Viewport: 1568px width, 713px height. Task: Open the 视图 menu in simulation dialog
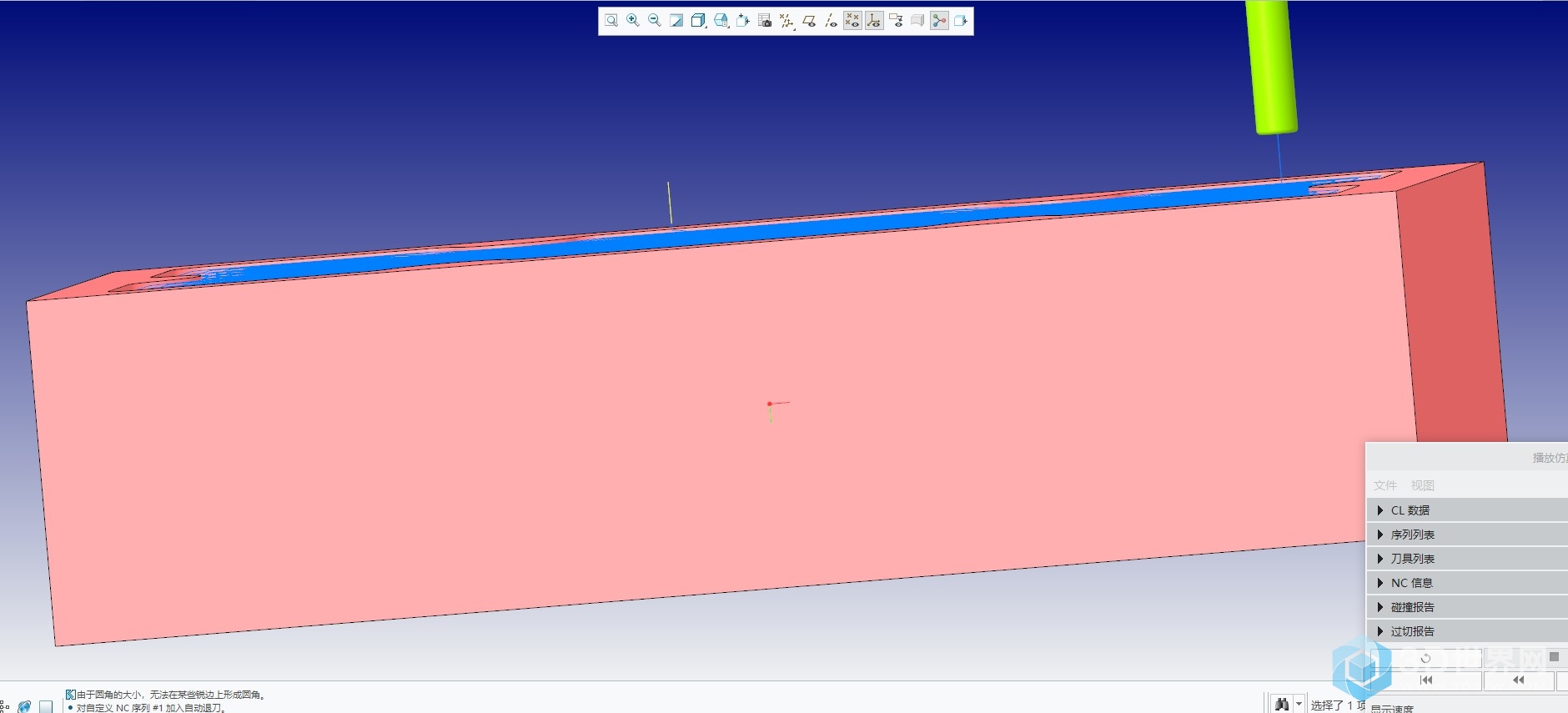1423,485
